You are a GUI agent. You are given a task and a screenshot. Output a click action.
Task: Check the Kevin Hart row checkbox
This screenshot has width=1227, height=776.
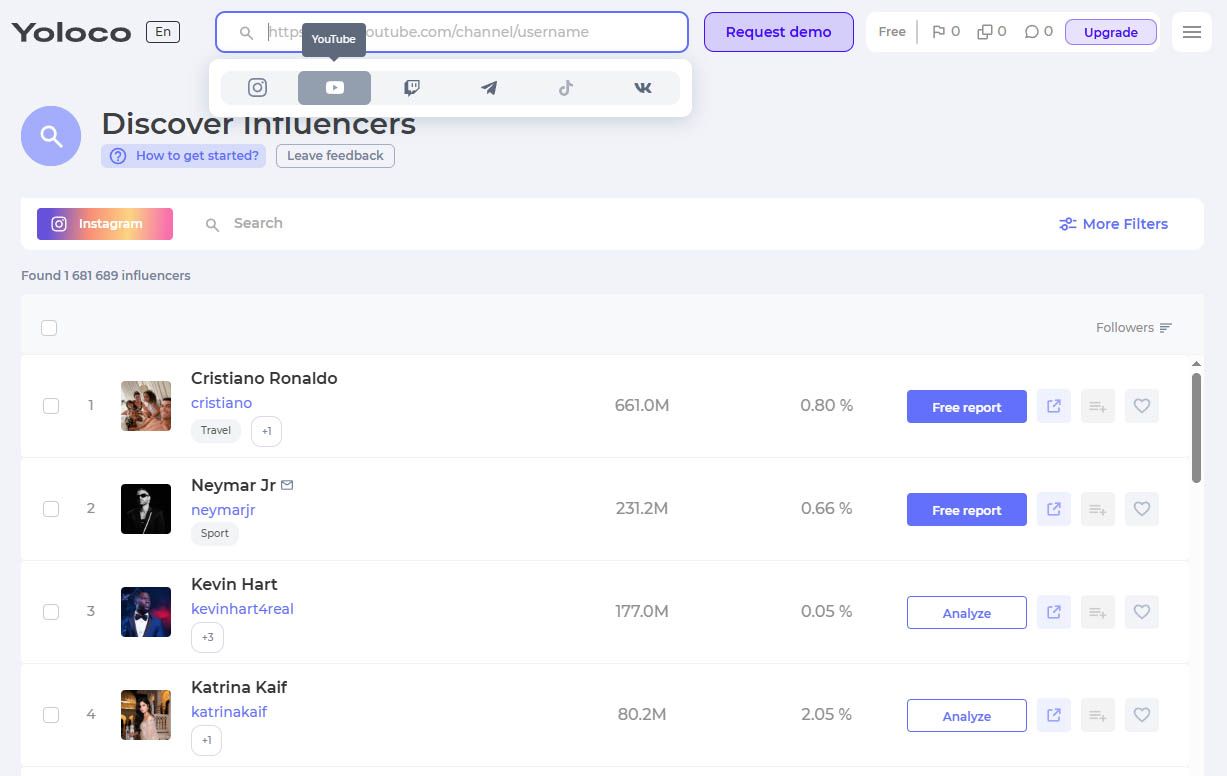(51, 612)
